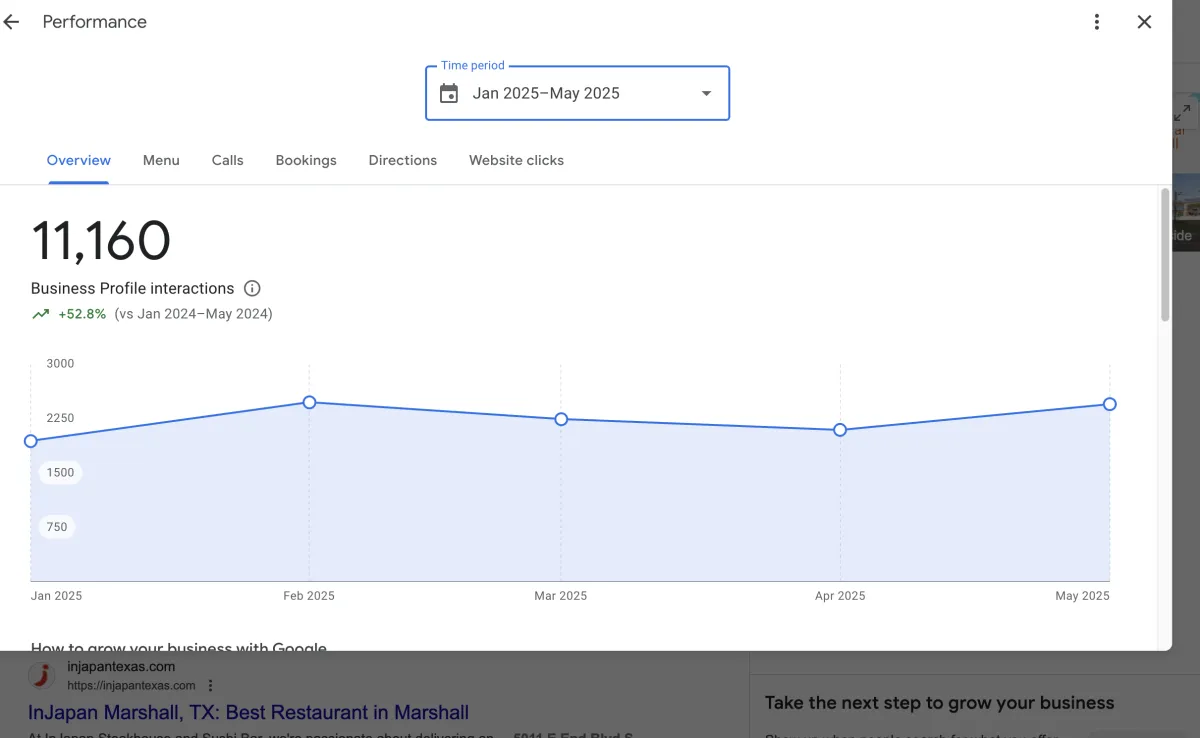This screenshot has width=1200, height=738.
Task: Open the three-dot more options menu
Action: click(1097, 22)
